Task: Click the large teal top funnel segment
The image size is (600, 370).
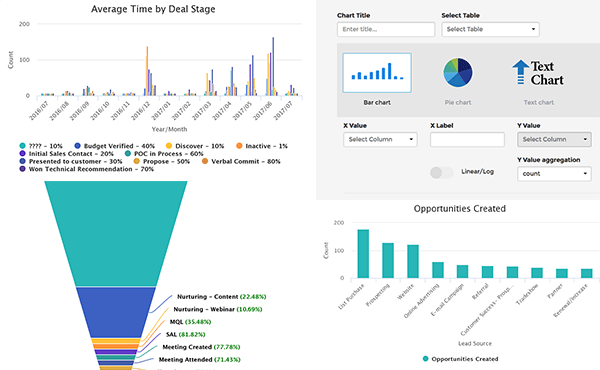Action: pyautogui.click(x=116, y=233)
